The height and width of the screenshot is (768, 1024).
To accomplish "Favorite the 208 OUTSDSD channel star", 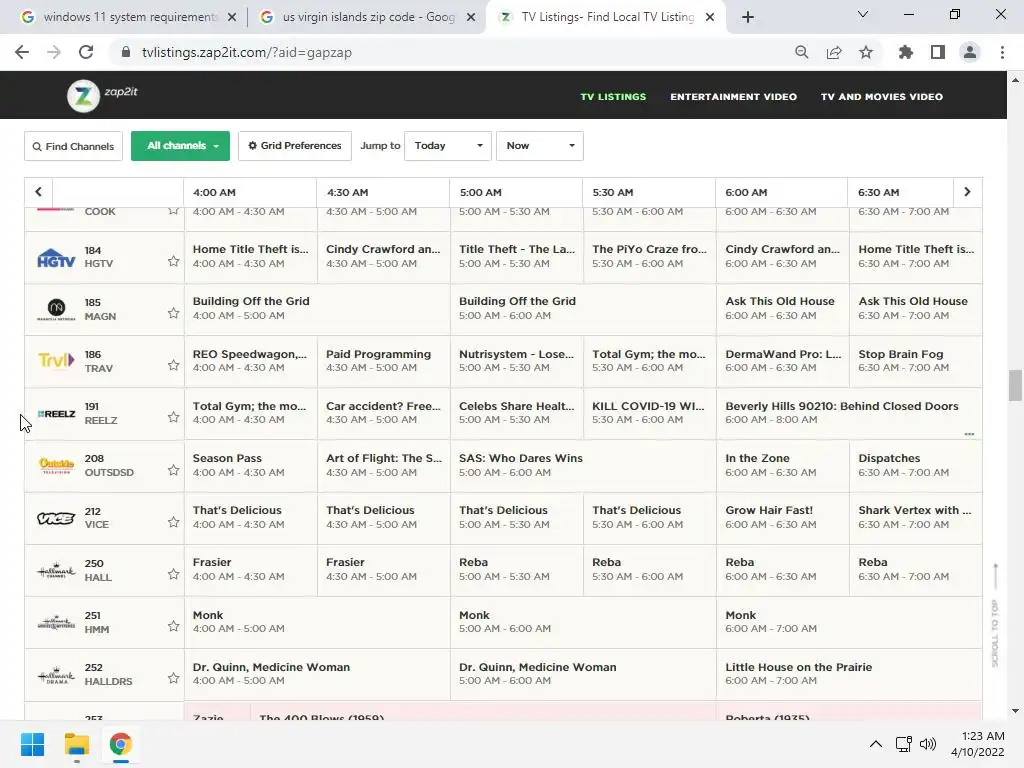I will [x=173, y=470].
